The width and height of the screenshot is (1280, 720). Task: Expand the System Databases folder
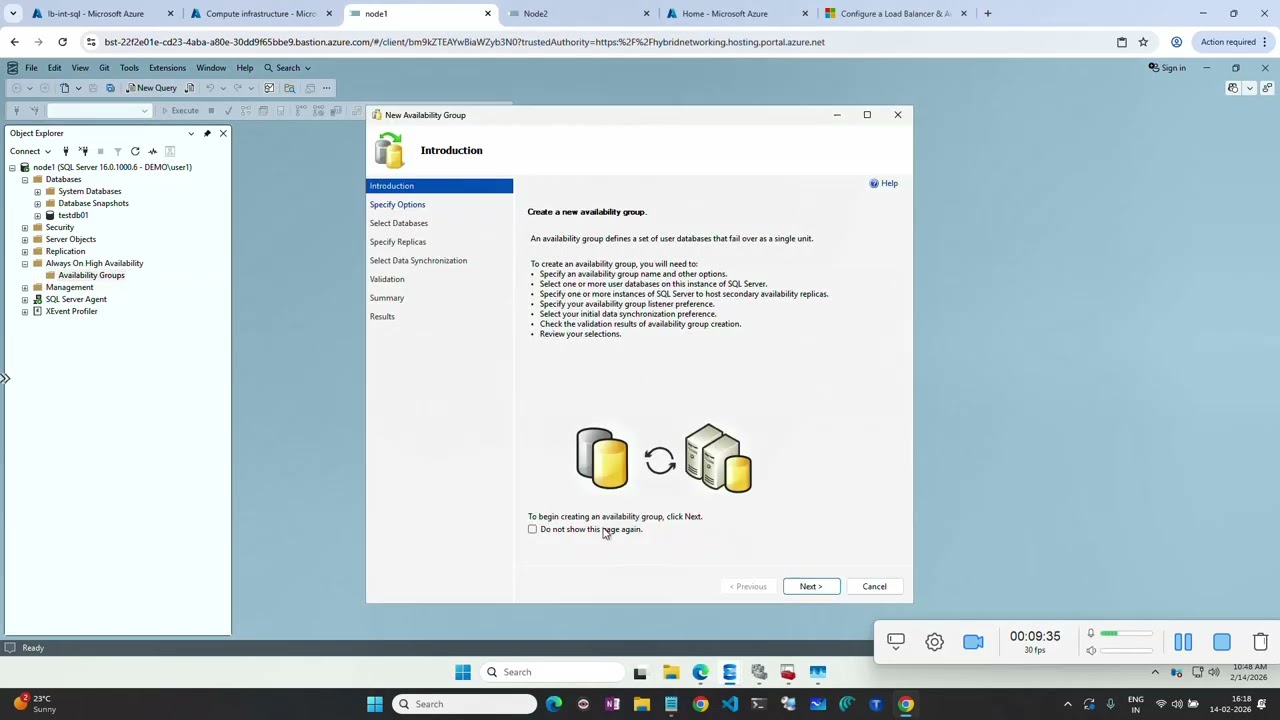click(x=38, y=191)
